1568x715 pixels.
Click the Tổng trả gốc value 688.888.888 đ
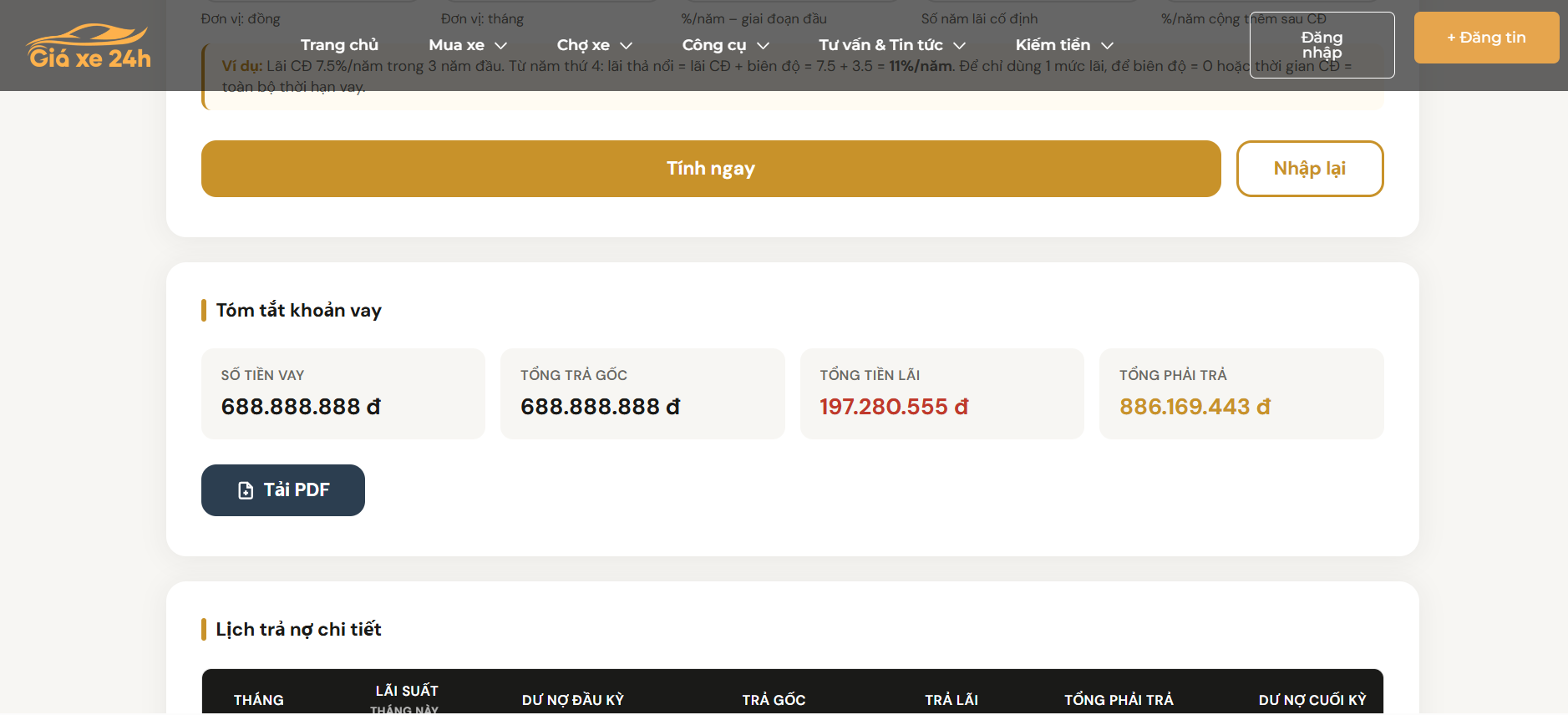601,407
